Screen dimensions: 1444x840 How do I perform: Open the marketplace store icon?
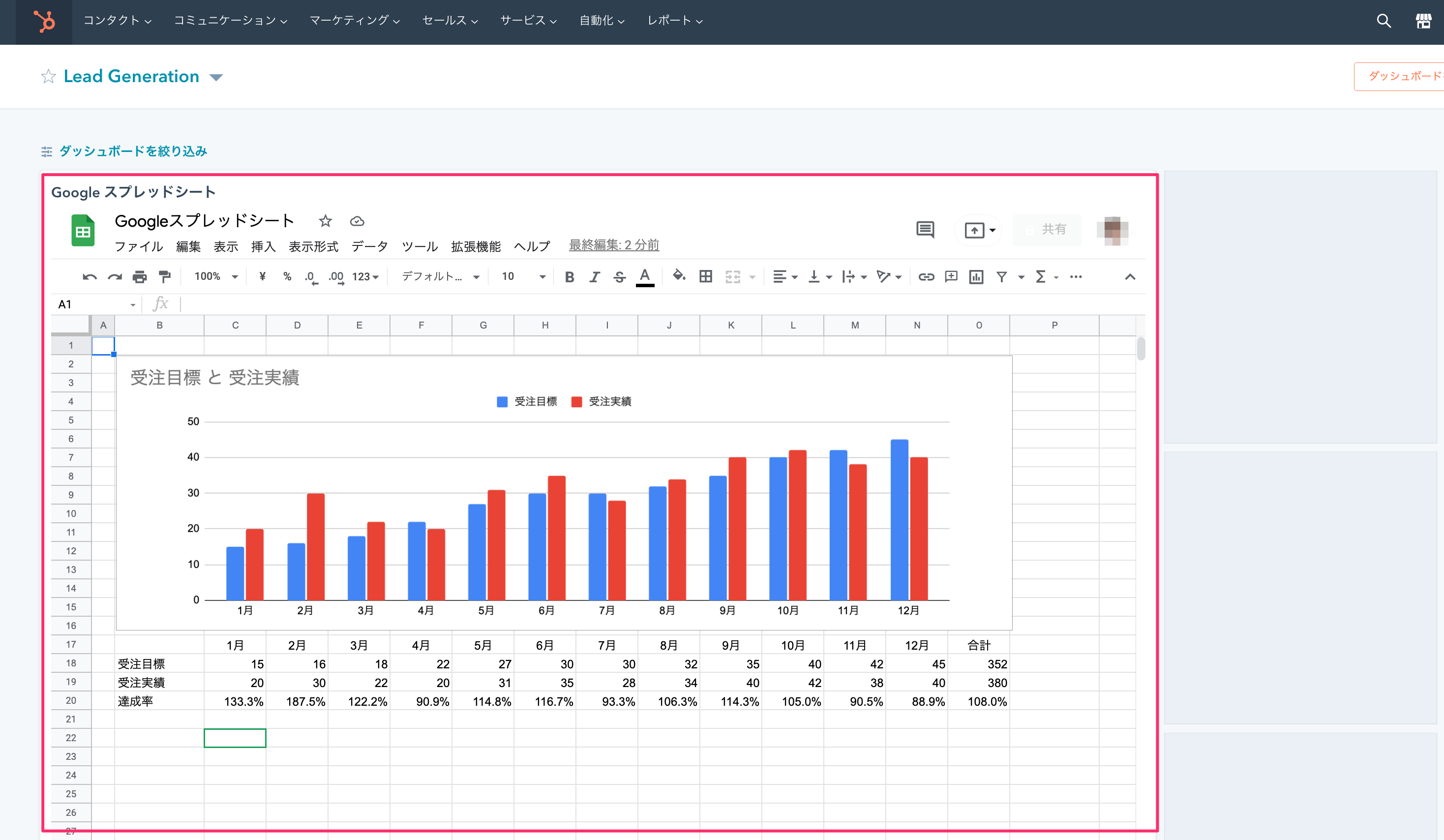click(1423, 21)
